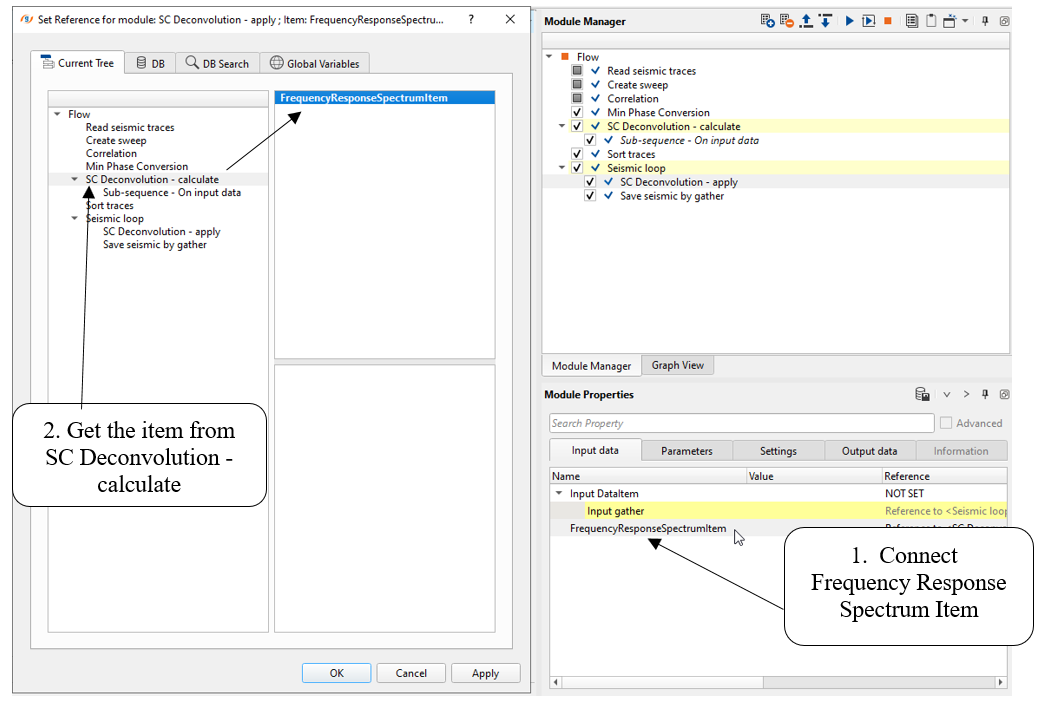Uncheck the Sort traces module checkbox

578,154
